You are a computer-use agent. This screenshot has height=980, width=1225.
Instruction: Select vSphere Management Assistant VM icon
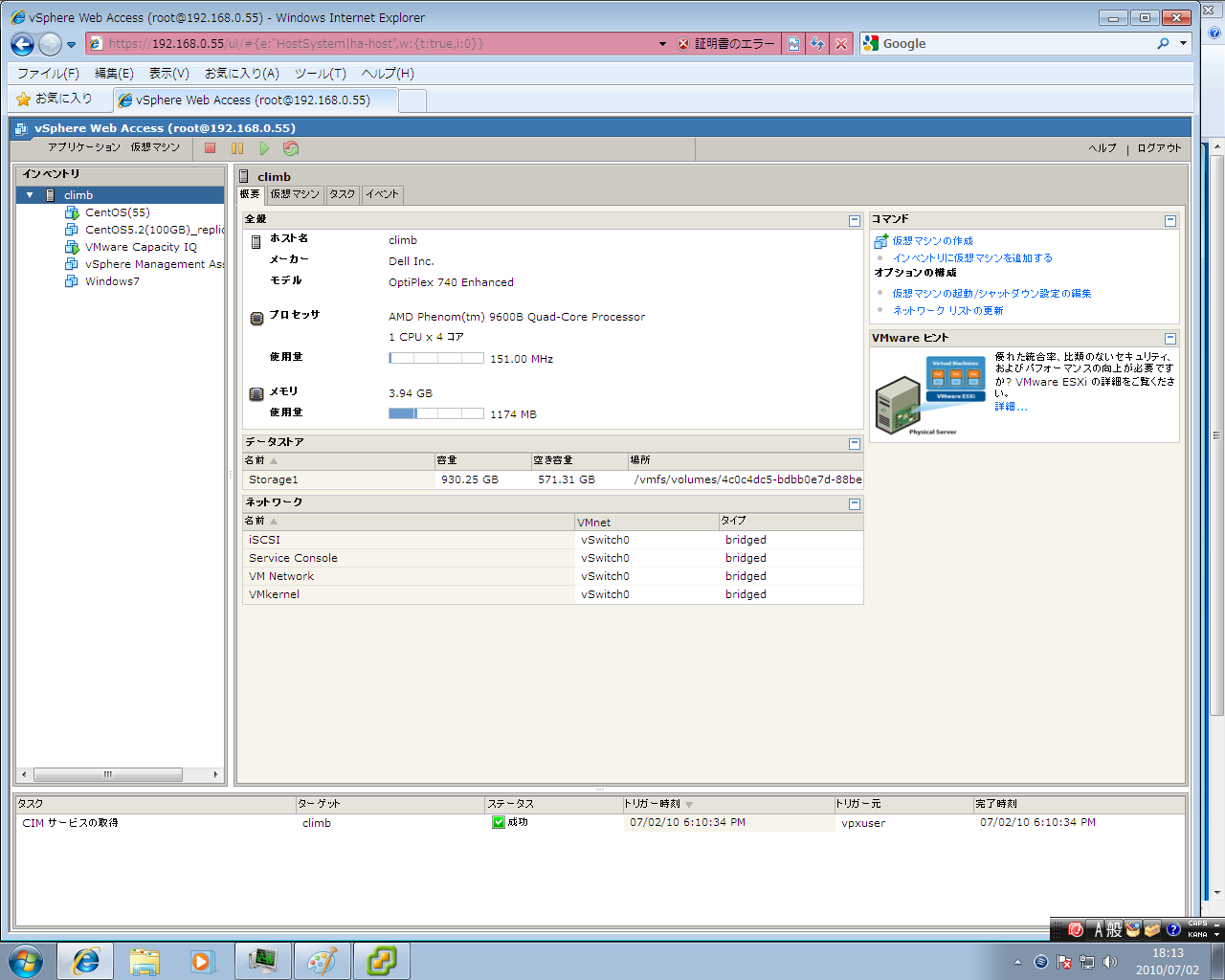tap(72, 264)
